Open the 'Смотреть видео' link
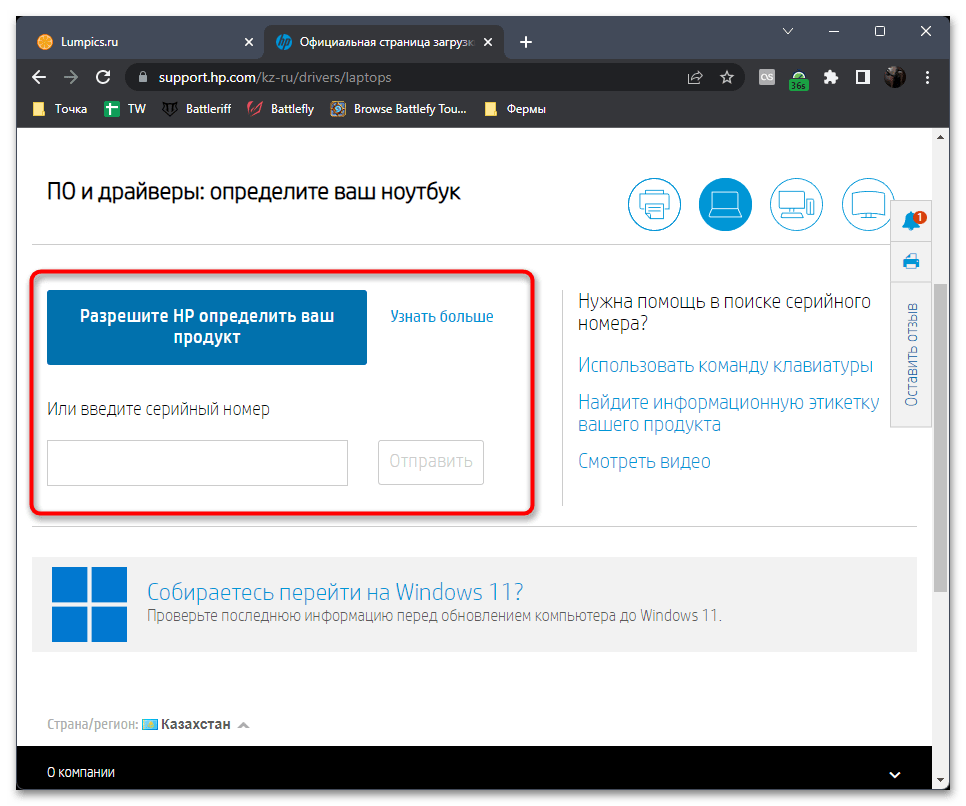 644,462
